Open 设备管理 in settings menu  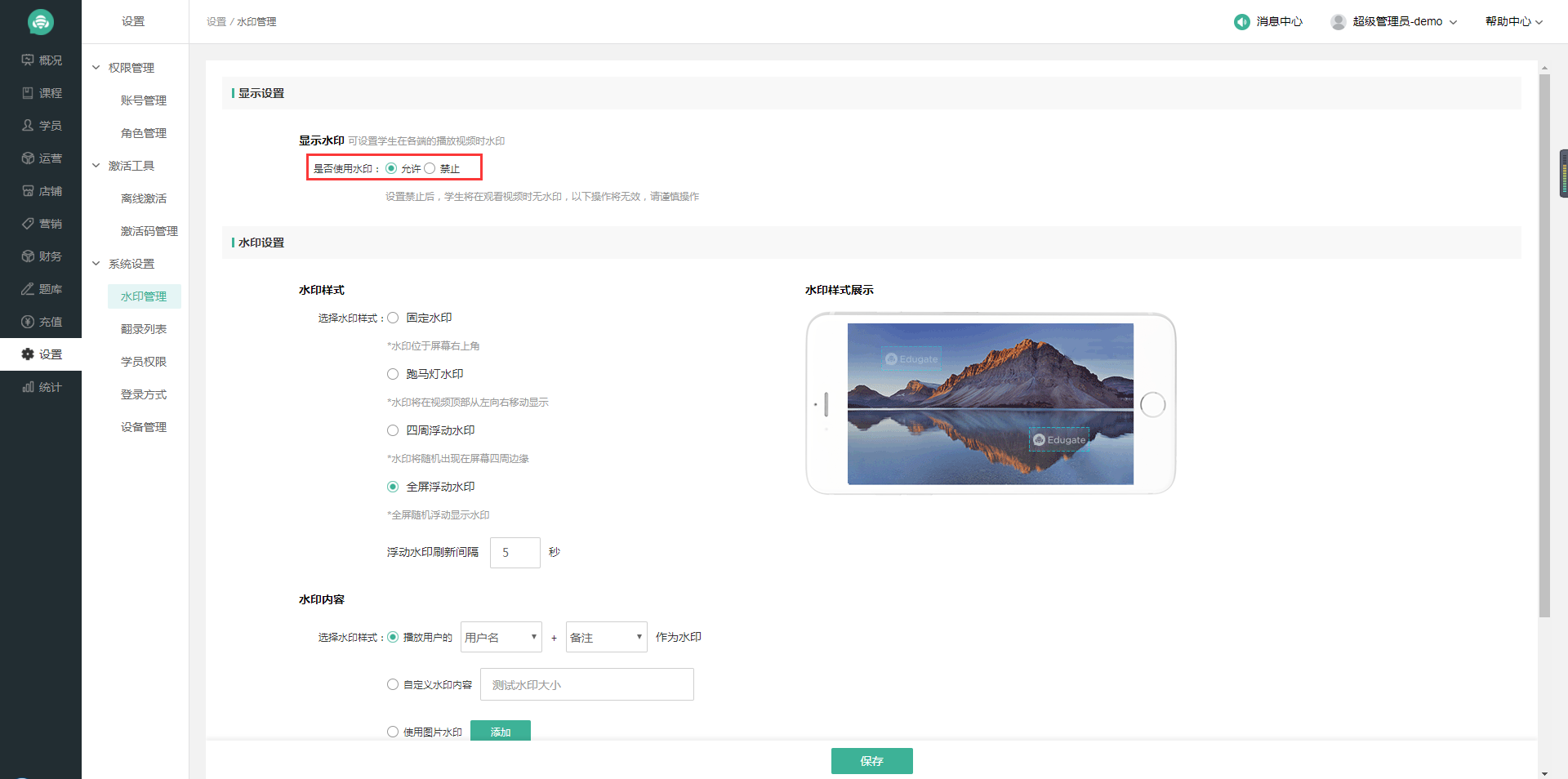pos(144,427)
